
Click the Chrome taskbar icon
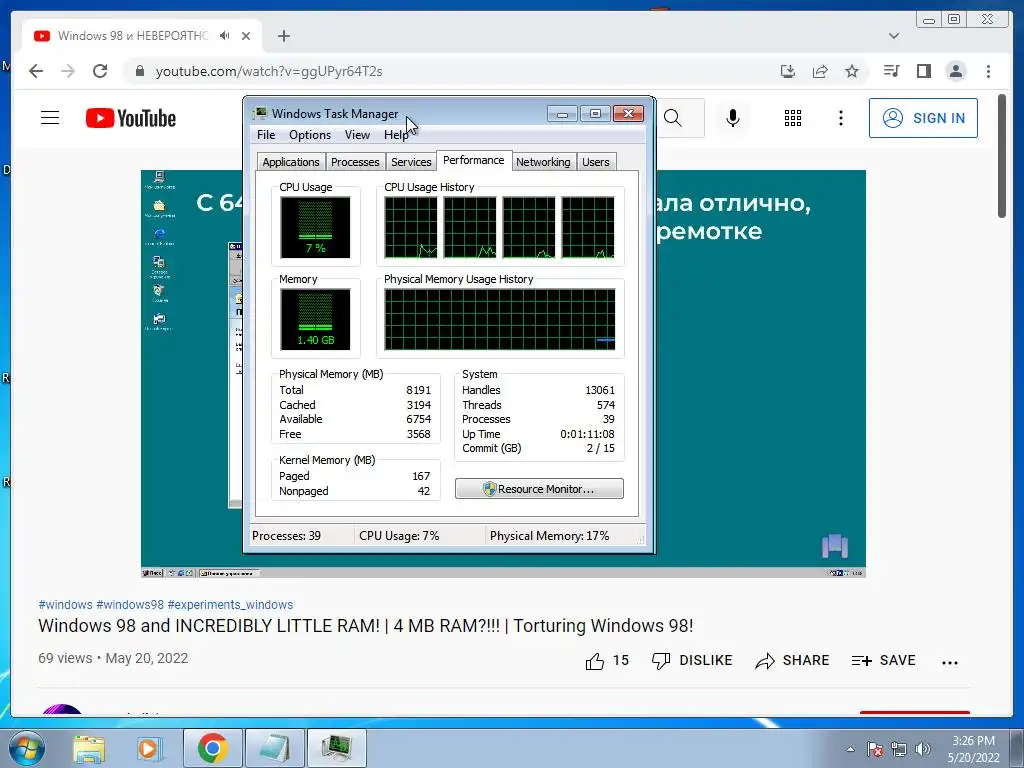click(x=212, y=748)
